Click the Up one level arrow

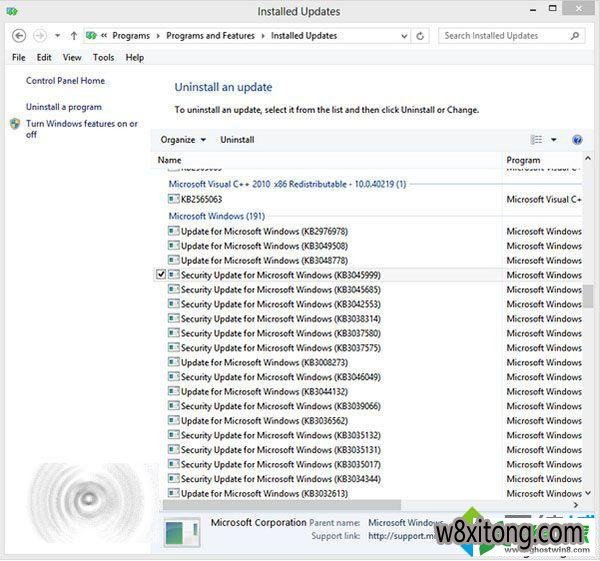pyautogui.click(x=74, y=36)
